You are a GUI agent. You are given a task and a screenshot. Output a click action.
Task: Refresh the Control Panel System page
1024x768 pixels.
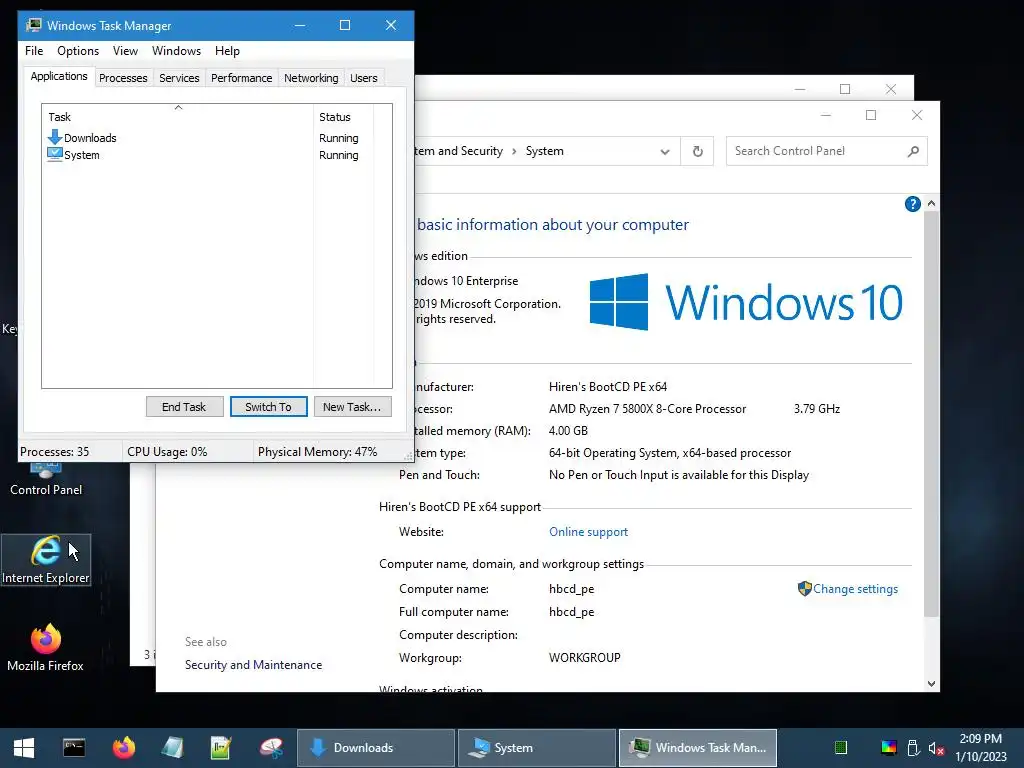click(697, 152)
